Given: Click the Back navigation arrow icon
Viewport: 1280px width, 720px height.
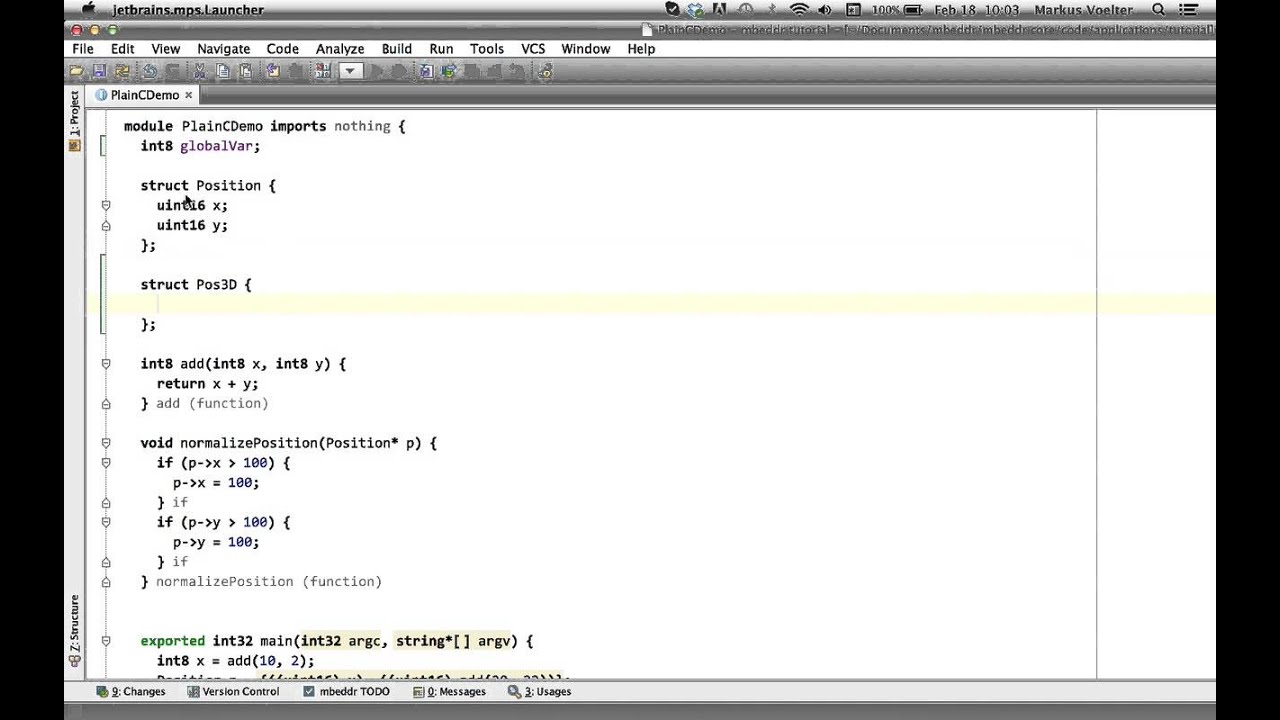Looking at the screenshot, I should (273, 71).
